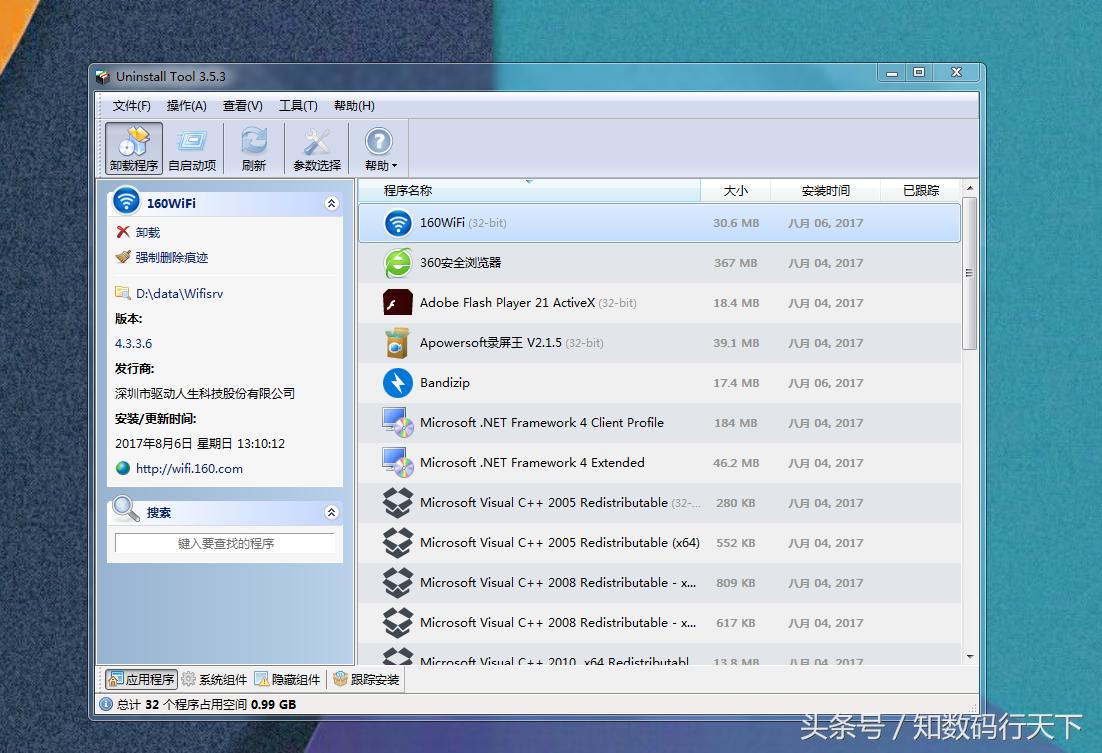
Task: Click the Apowersoft录屏王 program icon
Action: coord(396,342)
